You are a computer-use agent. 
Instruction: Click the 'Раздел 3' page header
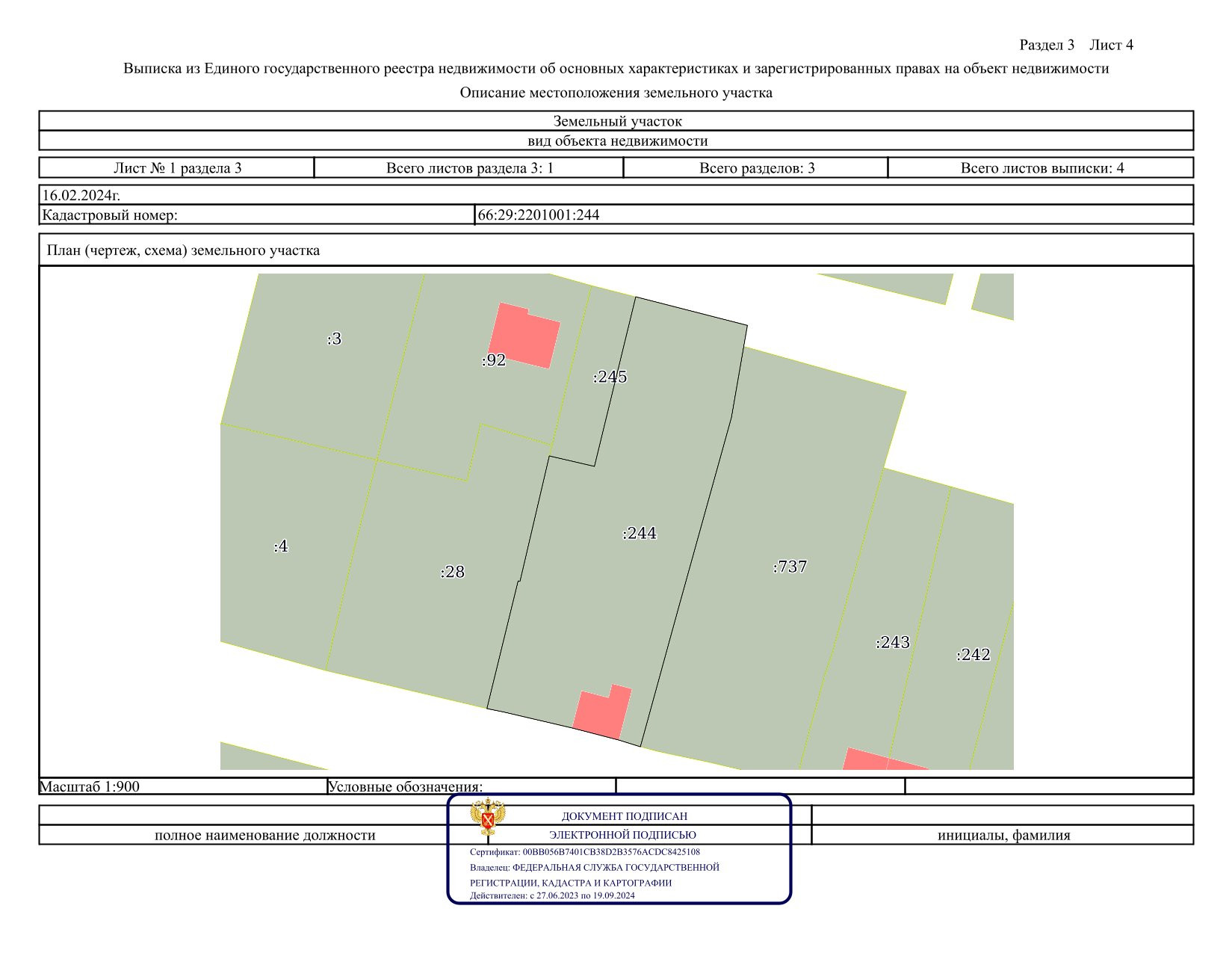pos(1047,45)
